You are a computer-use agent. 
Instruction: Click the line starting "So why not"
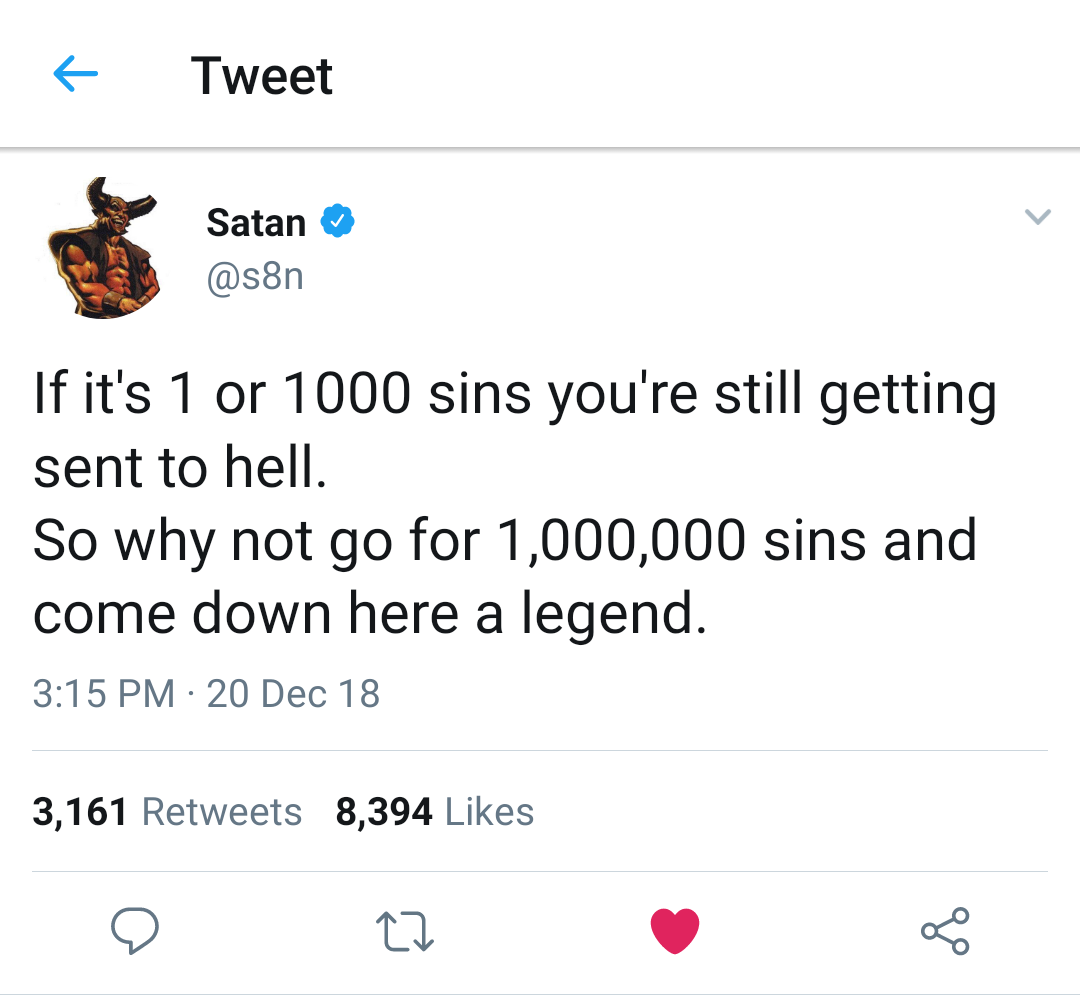pos(504,541)
